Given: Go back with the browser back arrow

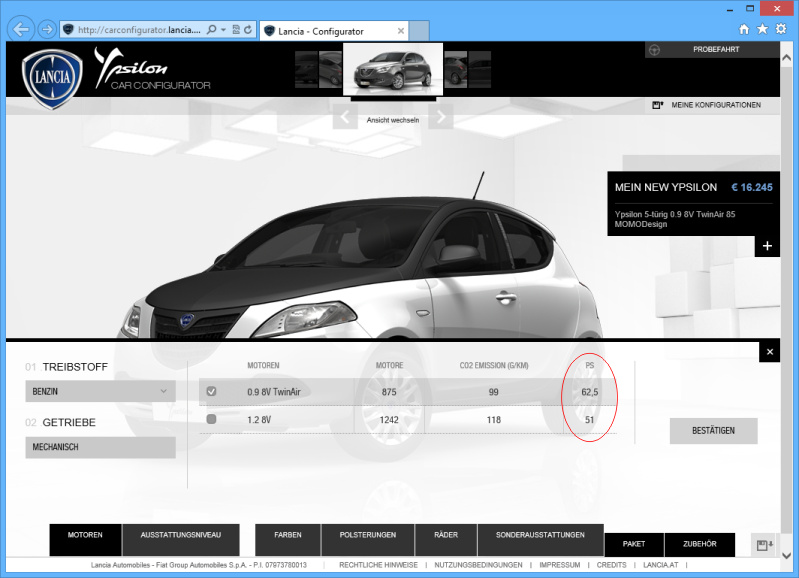Looking at the screenshot, I should coord(21,30).
